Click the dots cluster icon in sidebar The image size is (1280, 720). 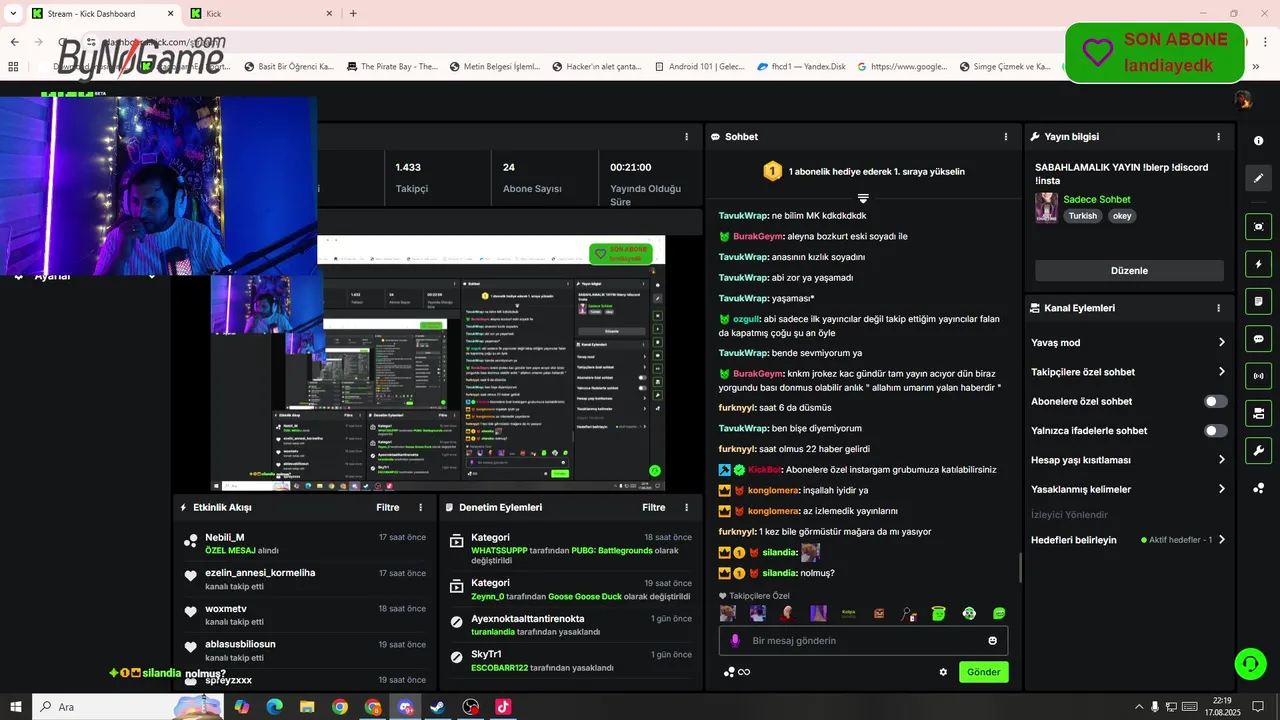[x=1258, y=488]
